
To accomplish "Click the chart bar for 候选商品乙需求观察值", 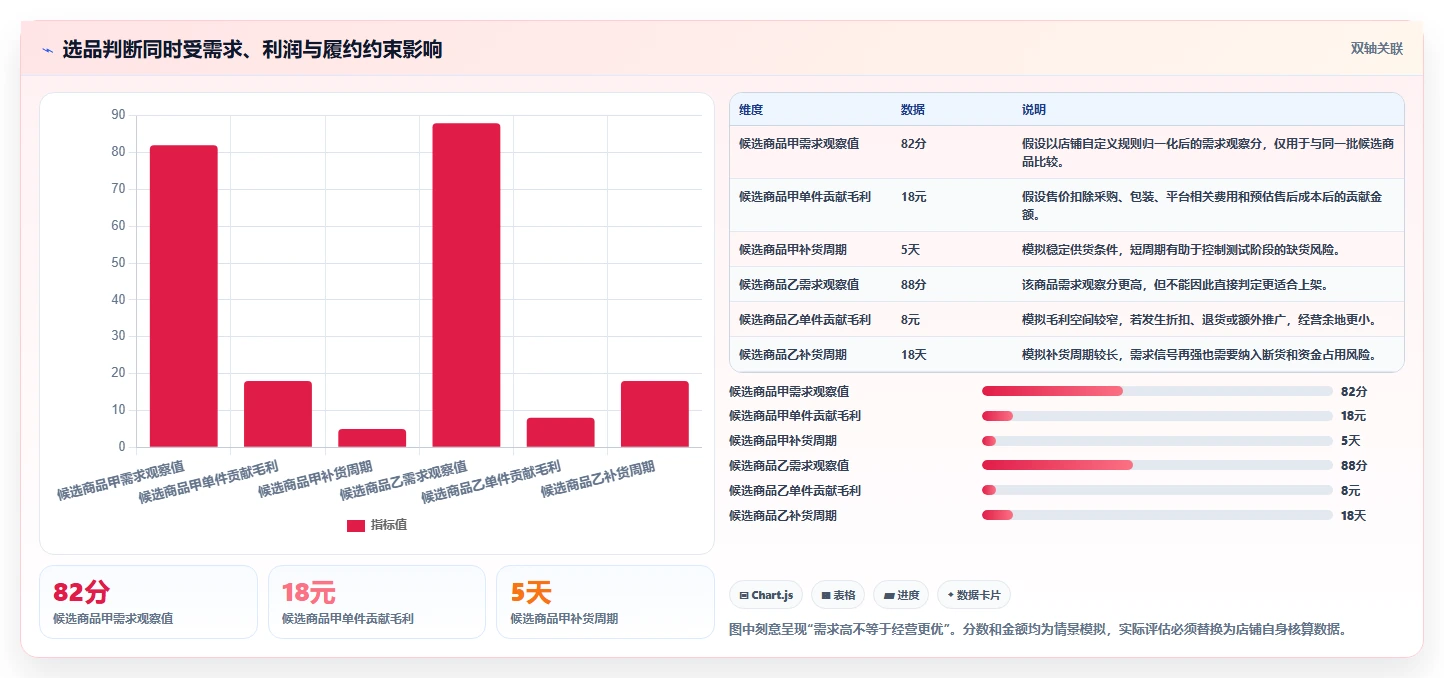I will (466, 285).
